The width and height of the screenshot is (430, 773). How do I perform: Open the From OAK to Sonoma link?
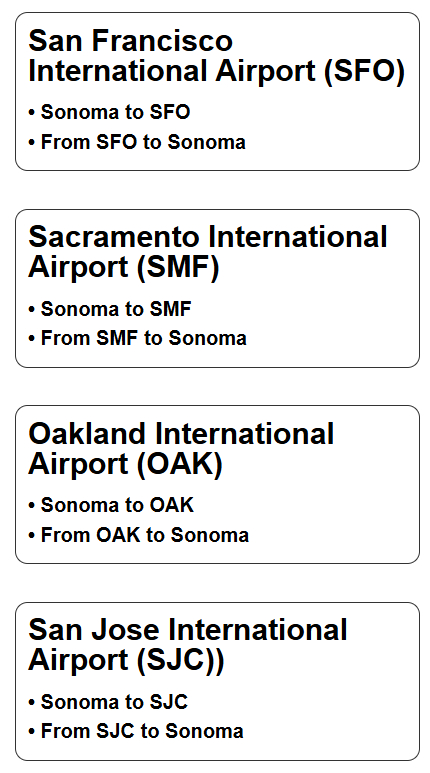(x=145, y=535)
